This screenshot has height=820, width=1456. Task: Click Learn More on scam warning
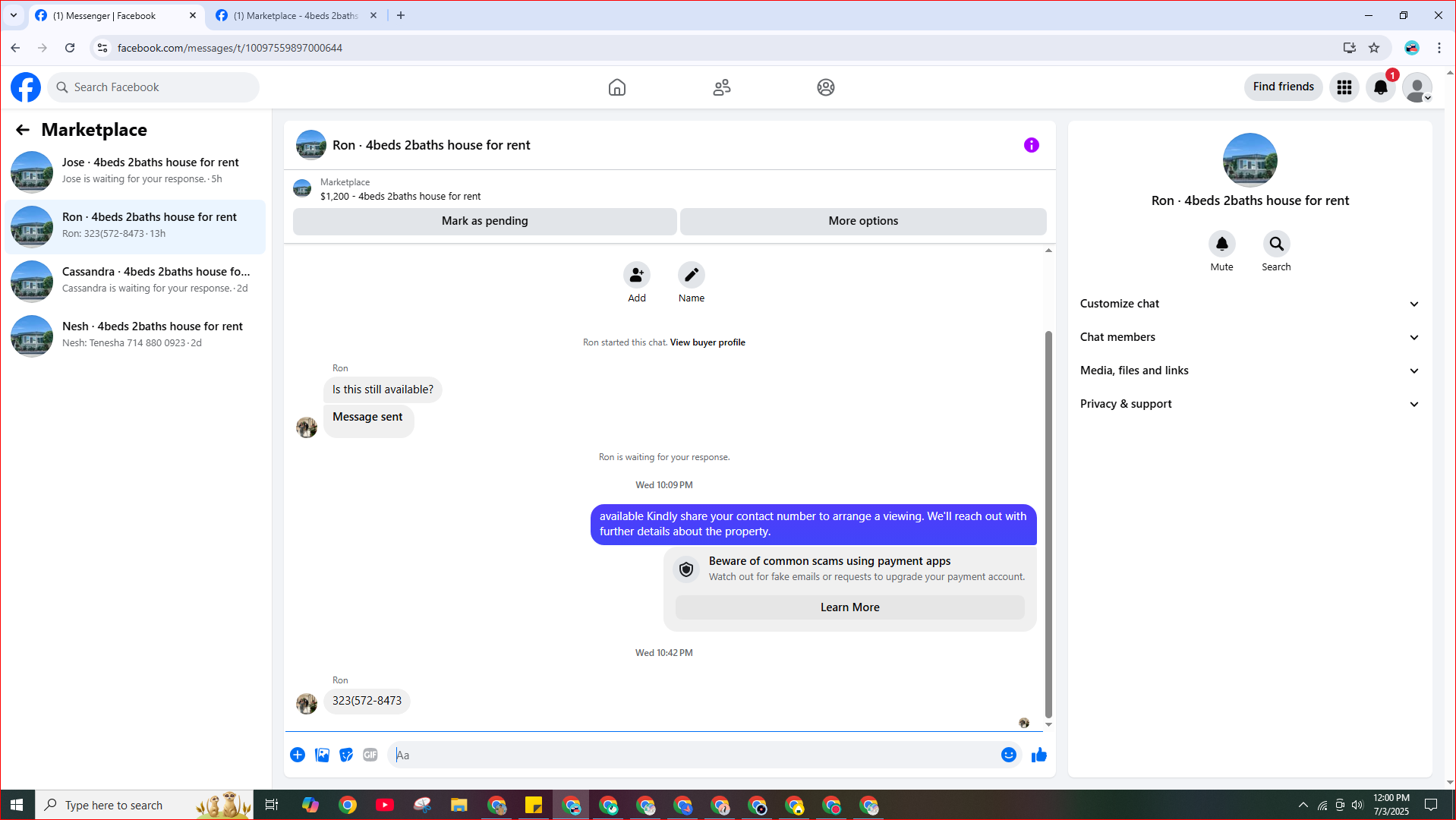tap(850, 607)
